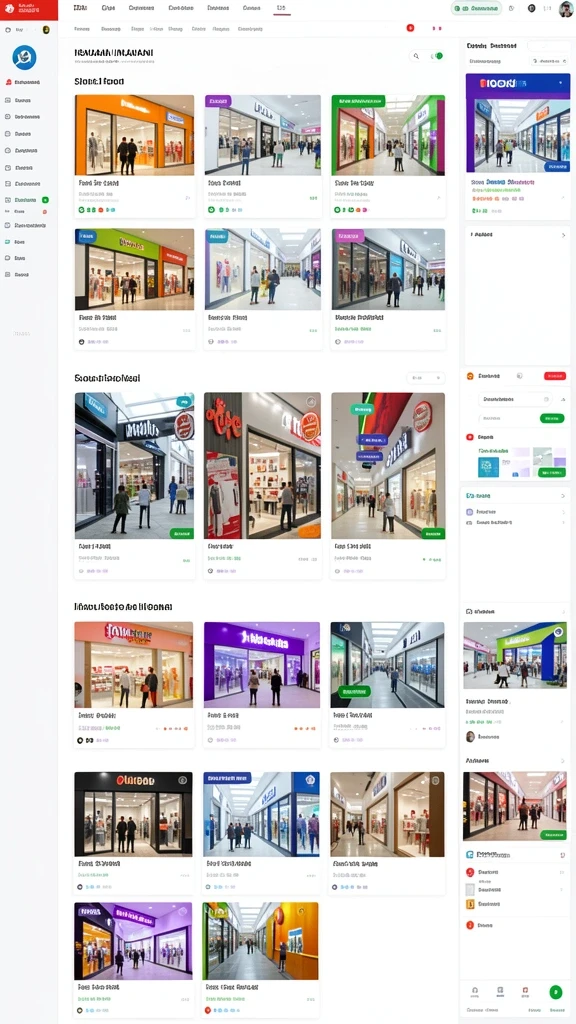Screen dimensions: 576x1024
Task: Select the first sidebar item with red icon
Action: coord(23,82)
